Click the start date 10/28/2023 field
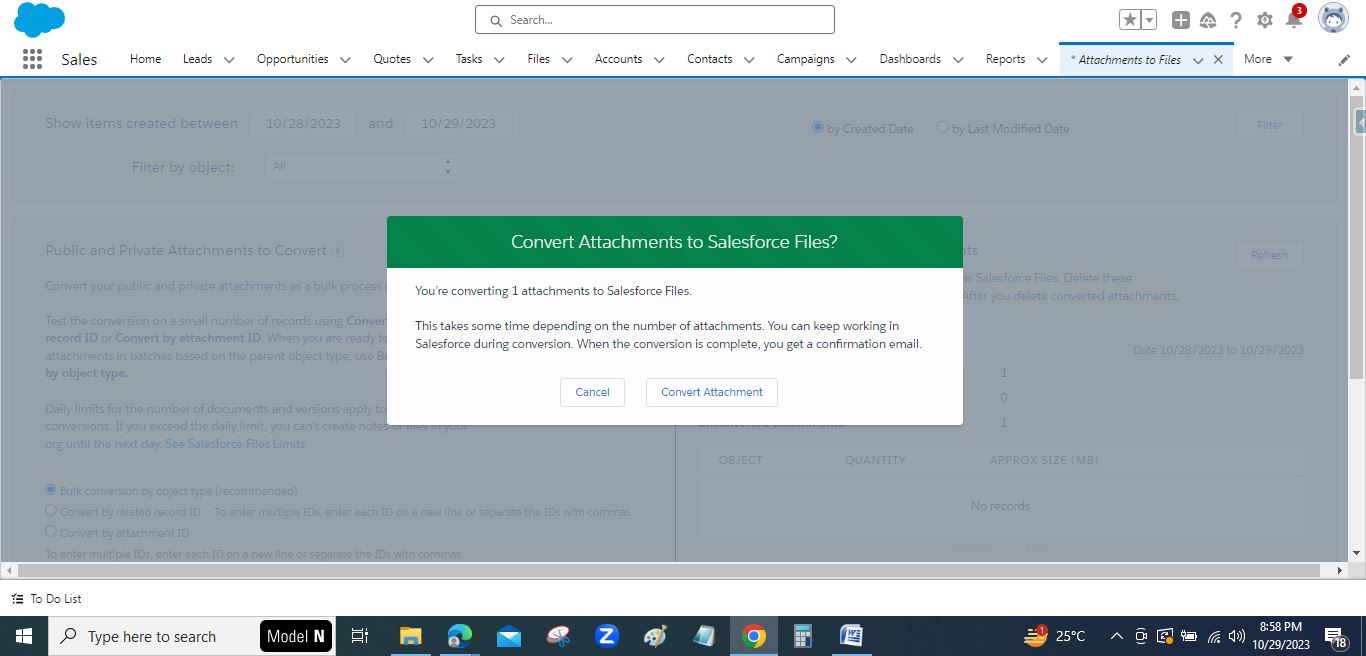This screenshot has width=1366, height=656. (x=303, y=124)
